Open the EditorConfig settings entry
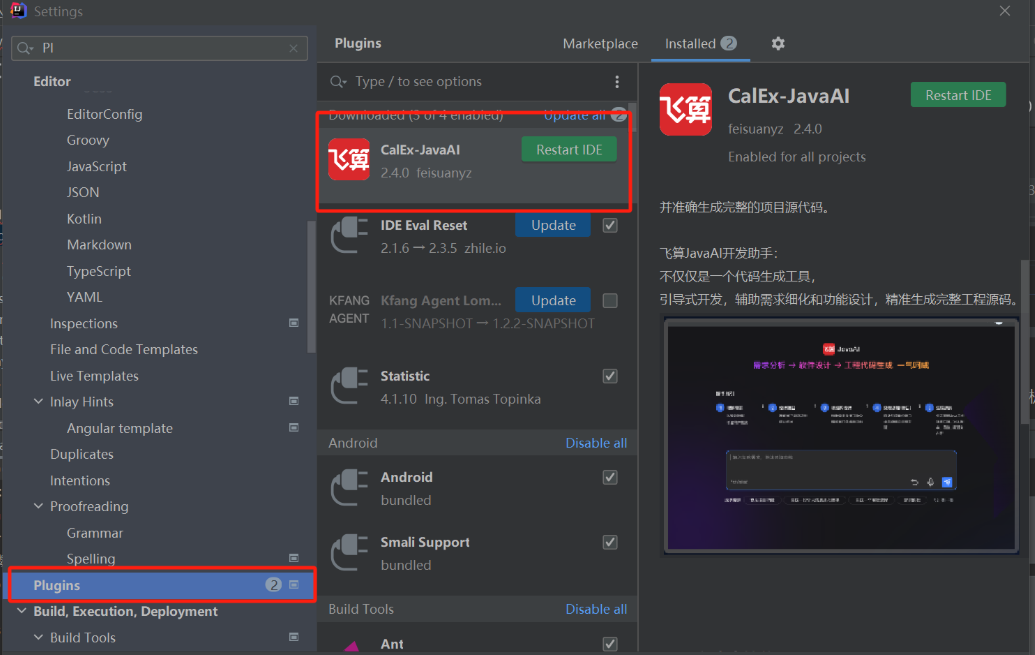The width and height of the screenshot is (1035, 655). (104, 114)
